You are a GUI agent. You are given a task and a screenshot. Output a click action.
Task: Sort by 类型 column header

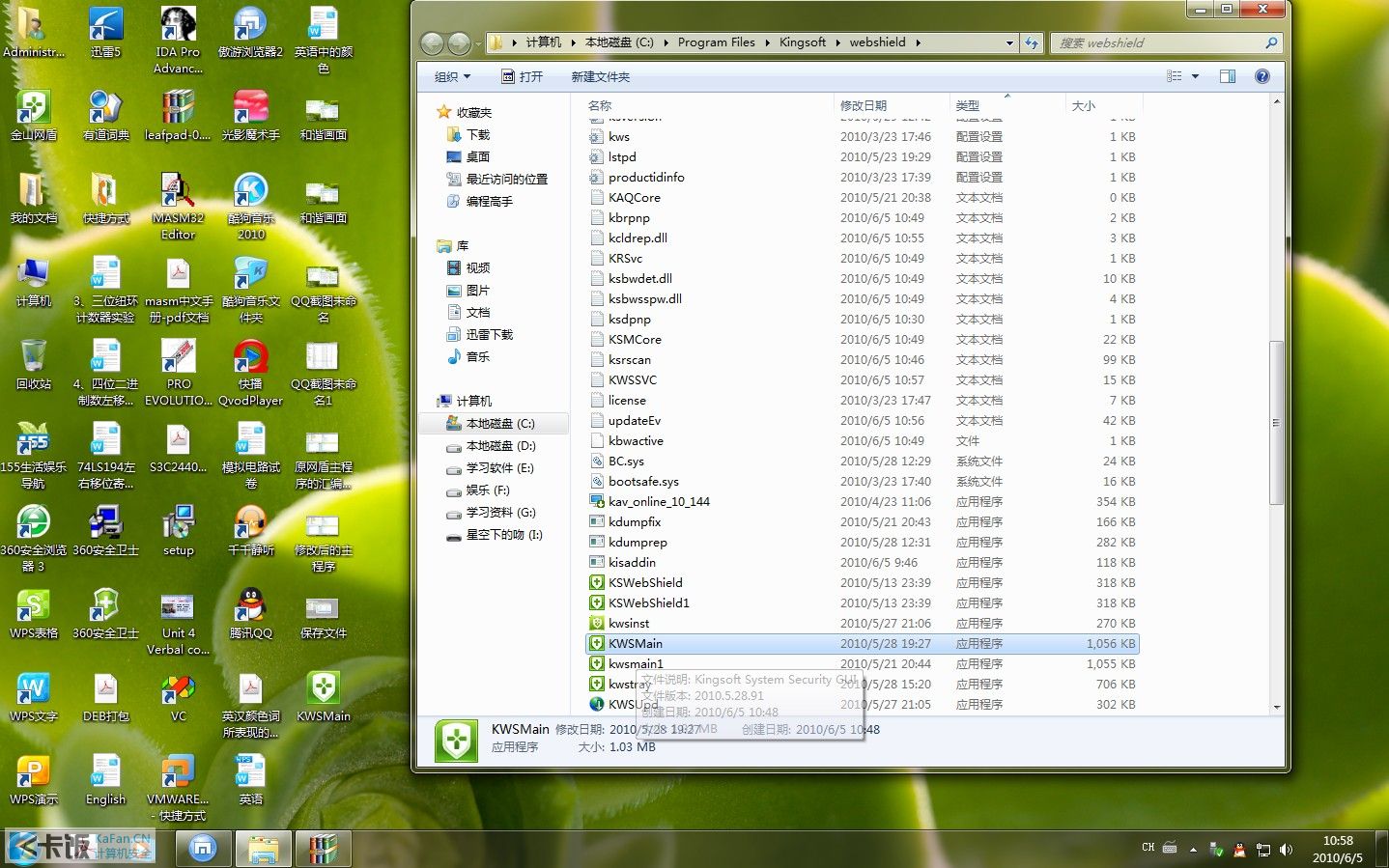tap(1007, 105)
